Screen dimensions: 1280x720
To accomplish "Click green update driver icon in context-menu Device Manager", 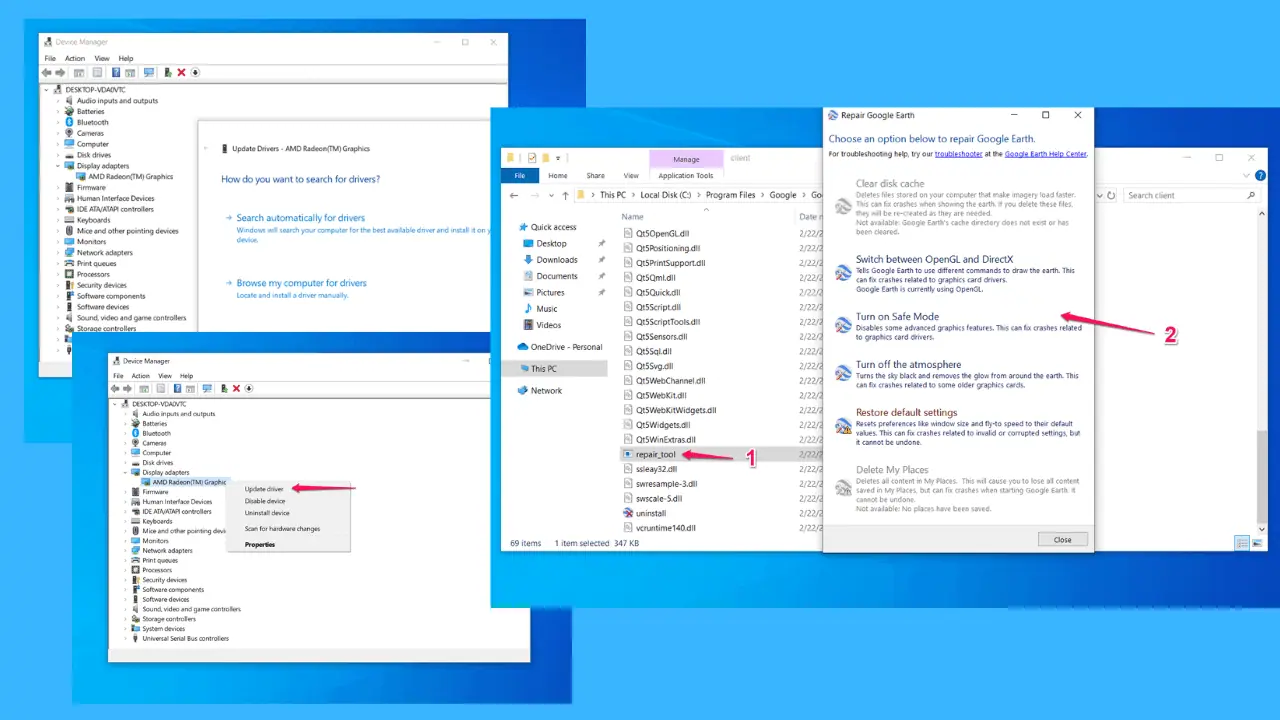I will 224,388.
